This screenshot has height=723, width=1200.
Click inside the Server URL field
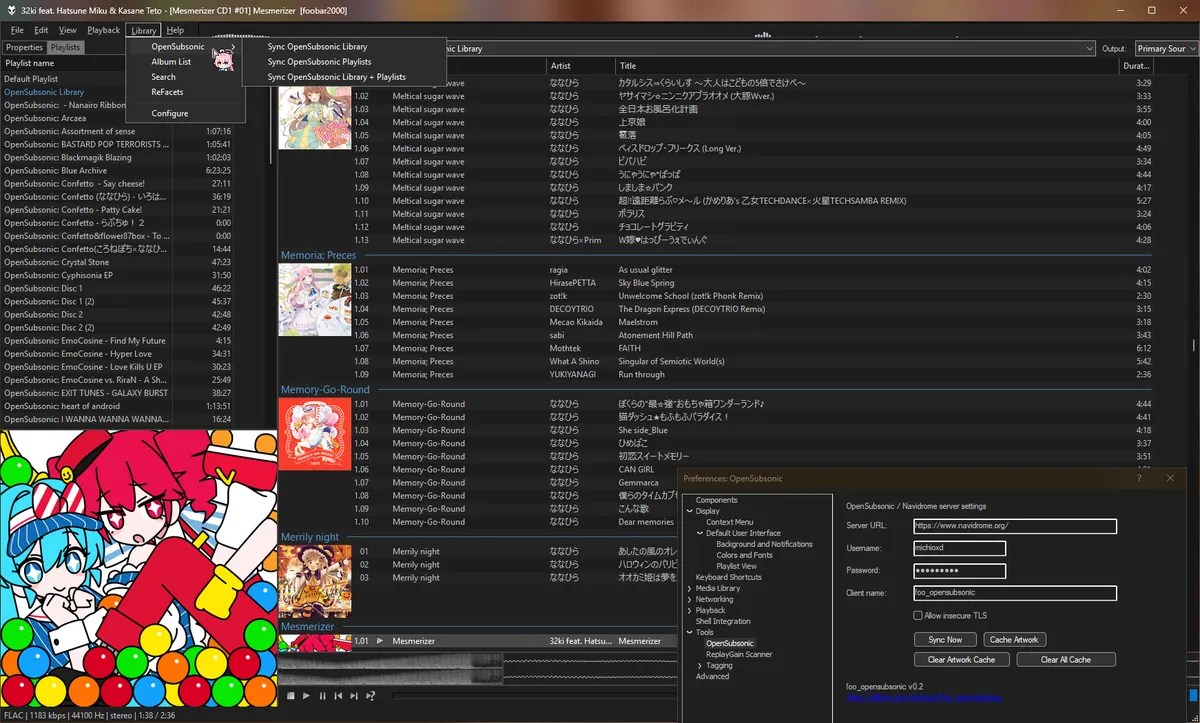pos(1015,526)
